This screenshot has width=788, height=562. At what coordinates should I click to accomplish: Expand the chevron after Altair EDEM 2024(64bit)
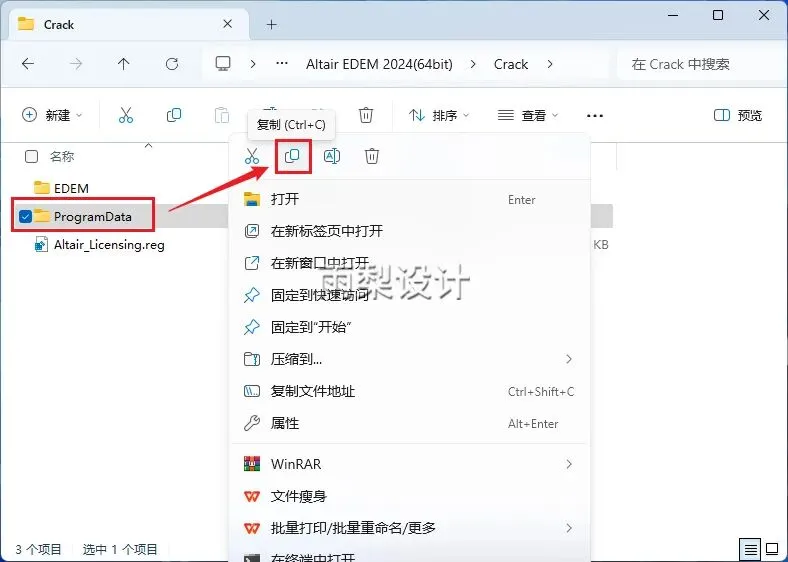[473, 64]
